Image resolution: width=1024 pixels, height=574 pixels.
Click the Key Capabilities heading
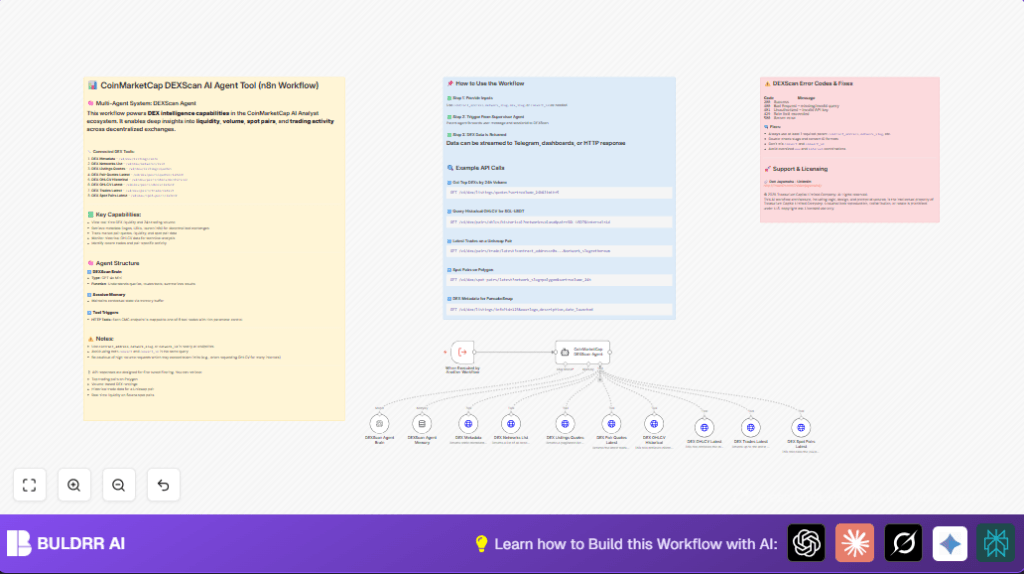tap(114, 215)
